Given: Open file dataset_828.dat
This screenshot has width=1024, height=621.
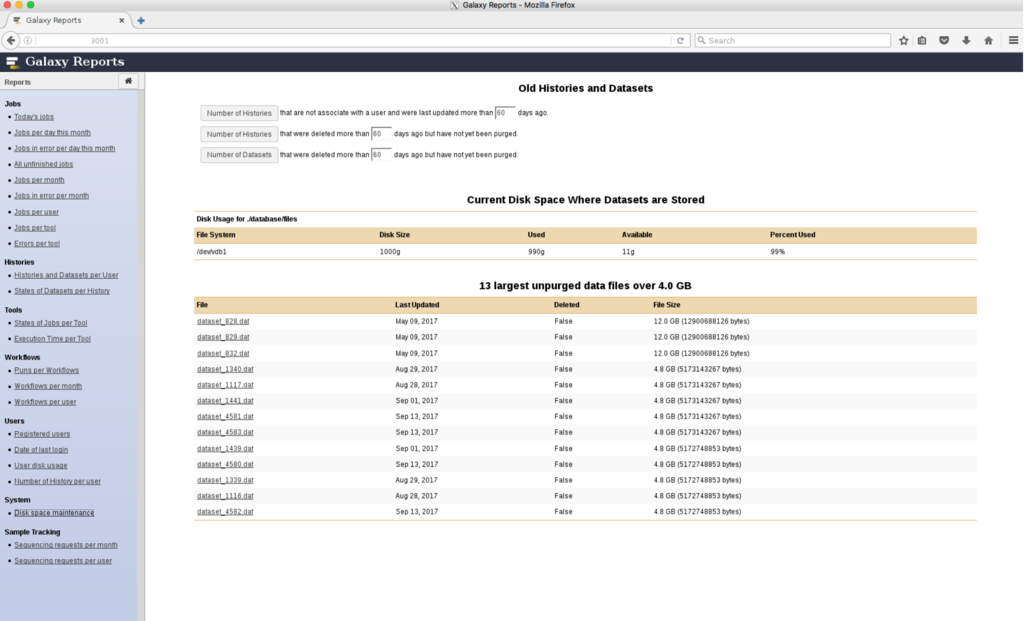Looking at the screenshot, I should [x=223, y=321].
